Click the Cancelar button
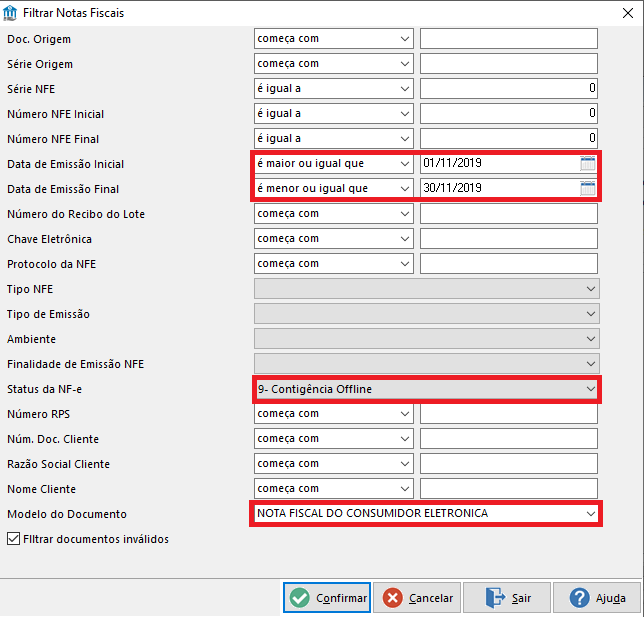This screenshot has height=617, width=644. coord(417,598)
